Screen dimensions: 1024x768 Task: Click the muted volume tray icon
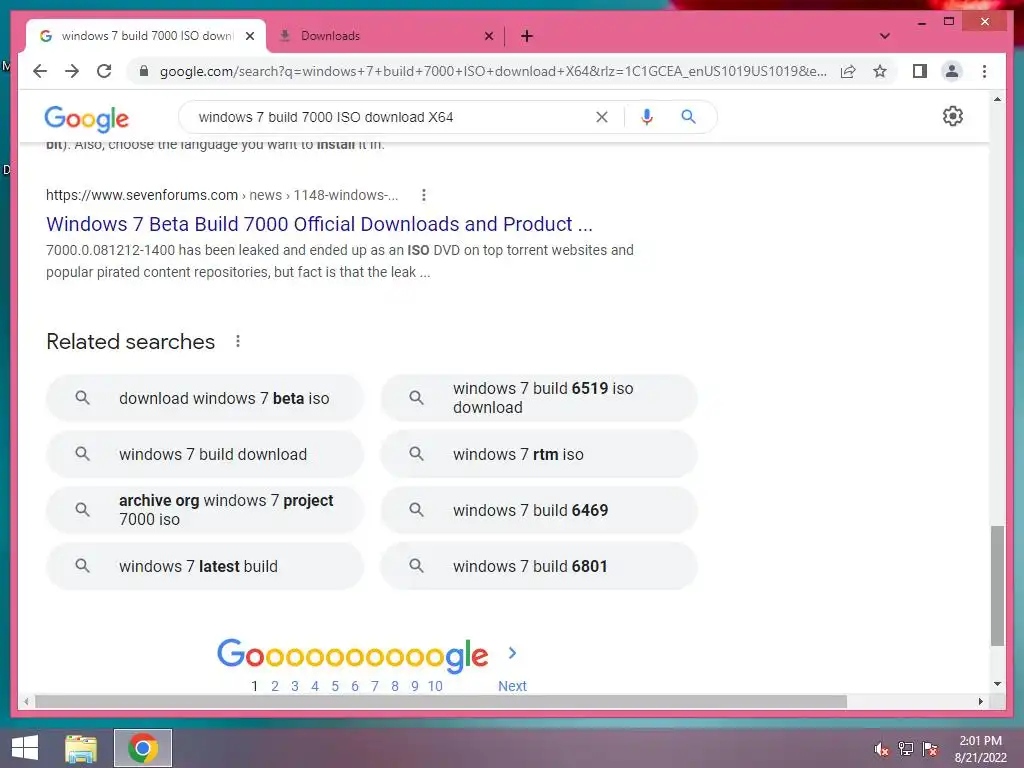coord(881,749)
